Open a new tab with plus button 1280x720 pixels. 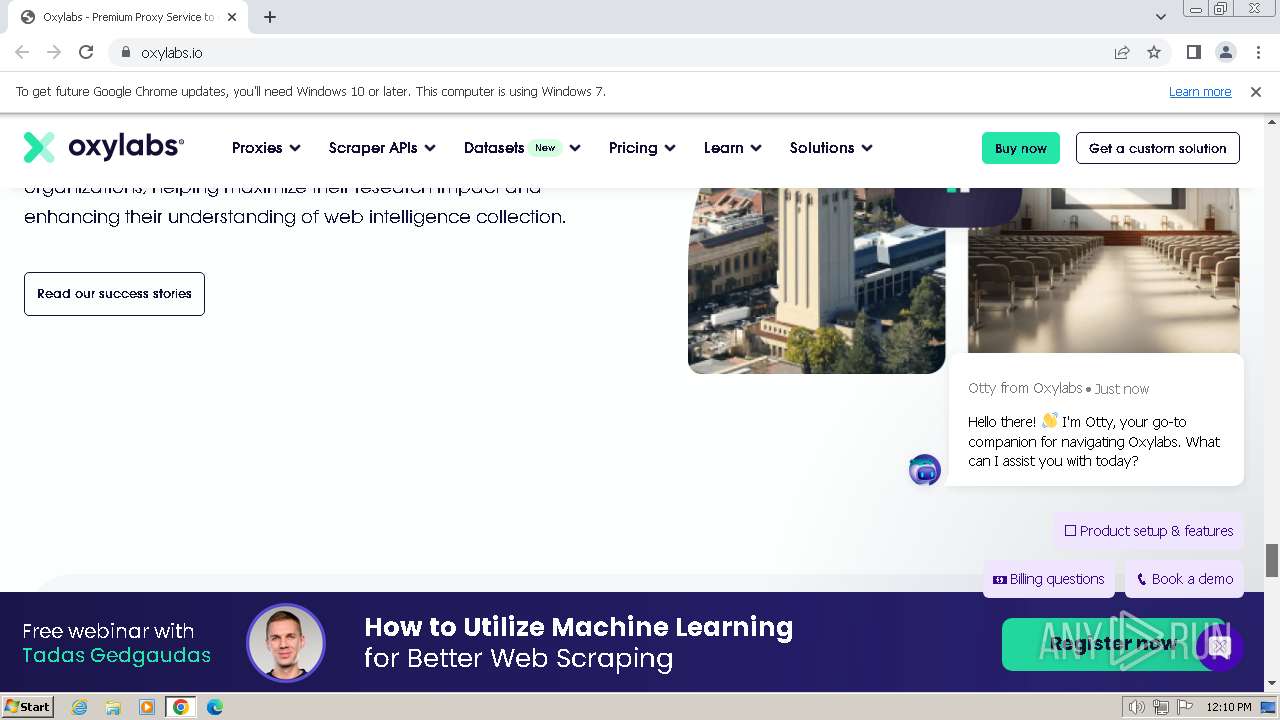(270, 16)
